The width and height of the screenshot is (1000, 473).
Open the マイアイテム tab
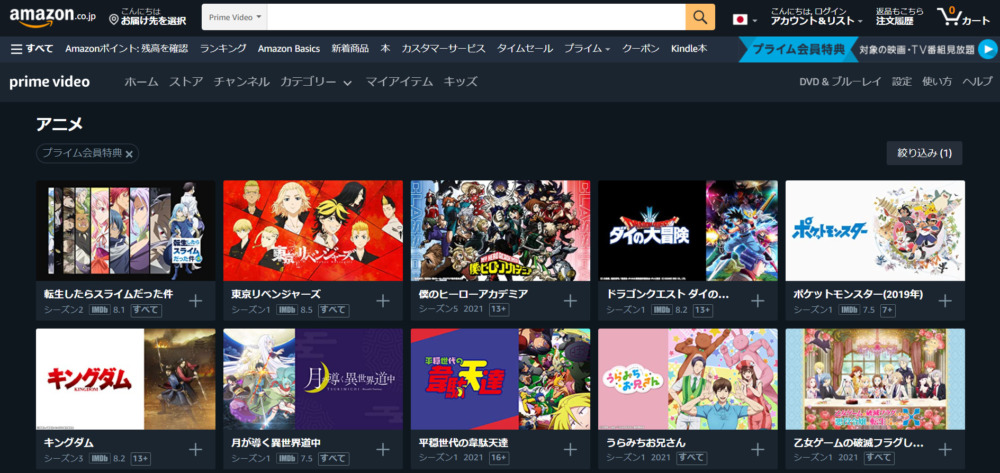pos(399,82)
